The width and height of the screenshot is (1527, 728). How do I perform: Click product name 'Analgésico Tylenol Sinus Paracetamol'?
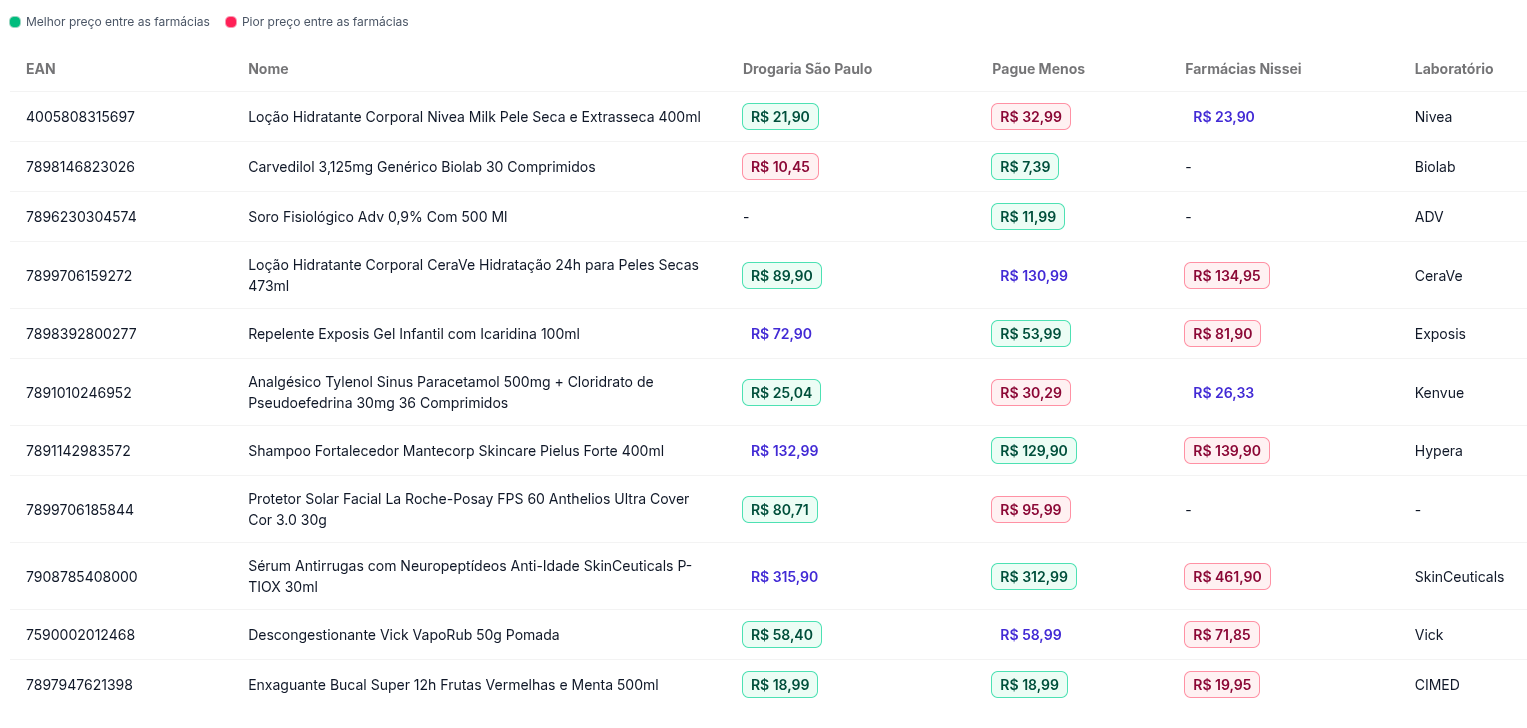pos(451,393)
